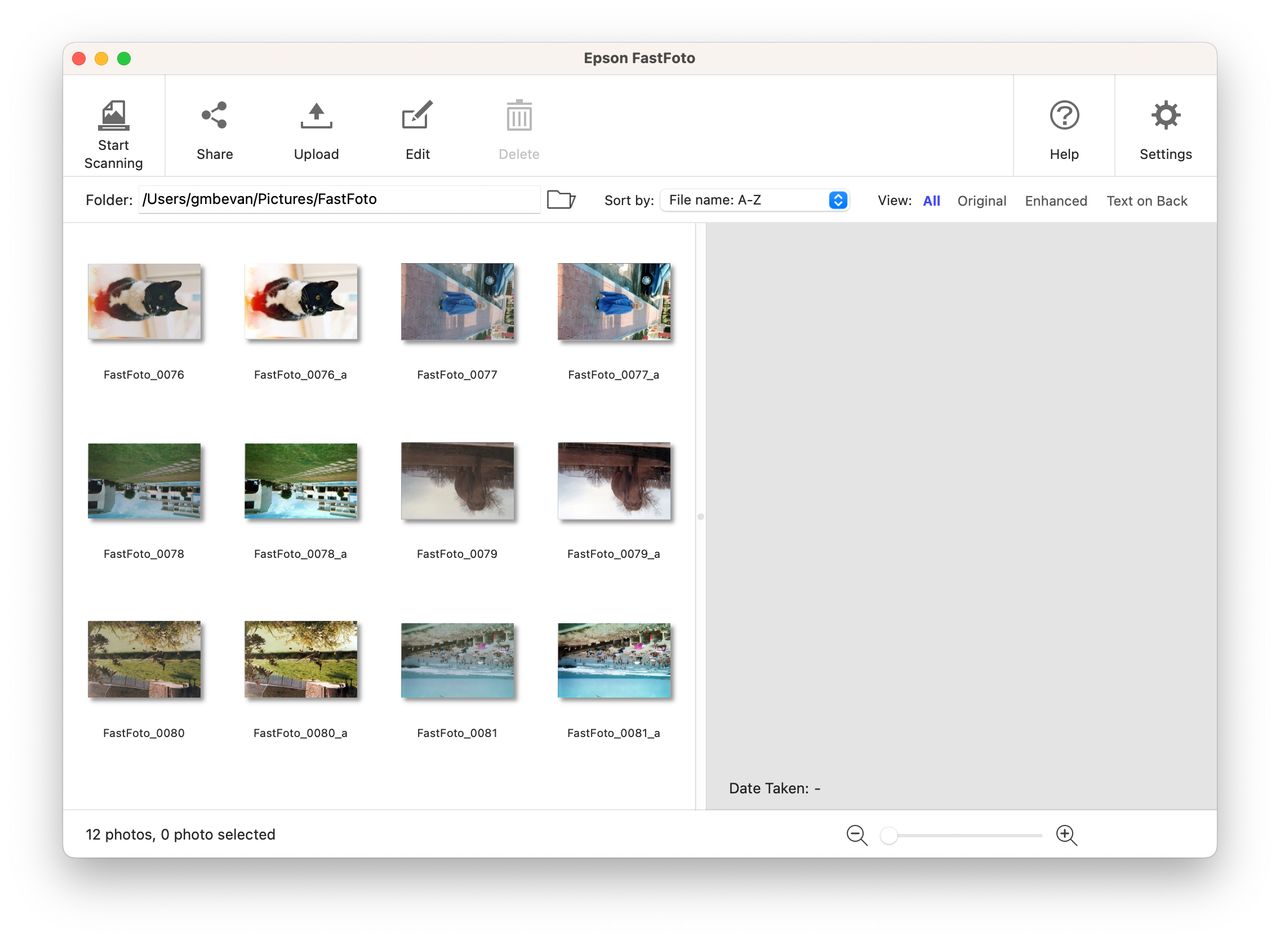Click the 'Date Taken: -' label

click(x=775, y=789)
